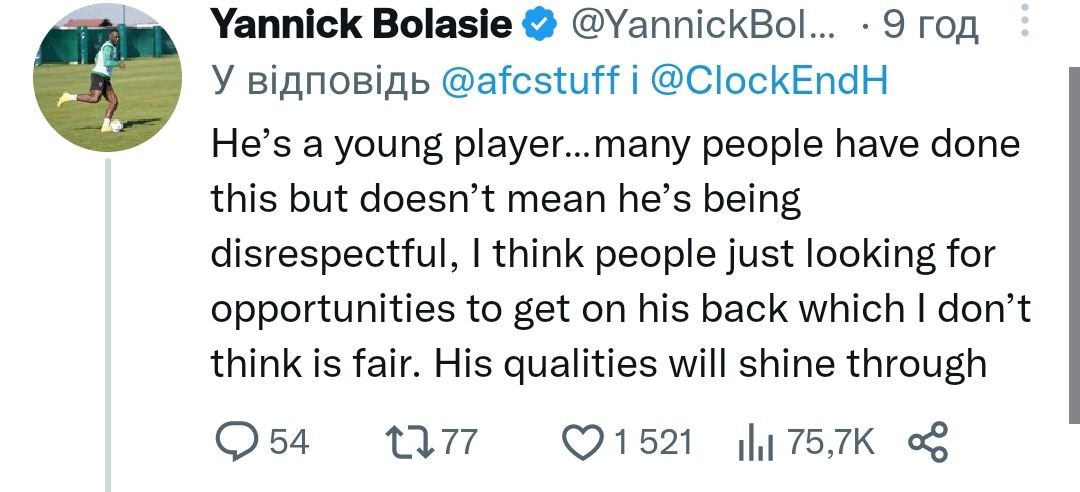Click the Yannick Bolasie display name
Image resolution: width=1080 pixels, height=492 pixels.
click(362, 29)
